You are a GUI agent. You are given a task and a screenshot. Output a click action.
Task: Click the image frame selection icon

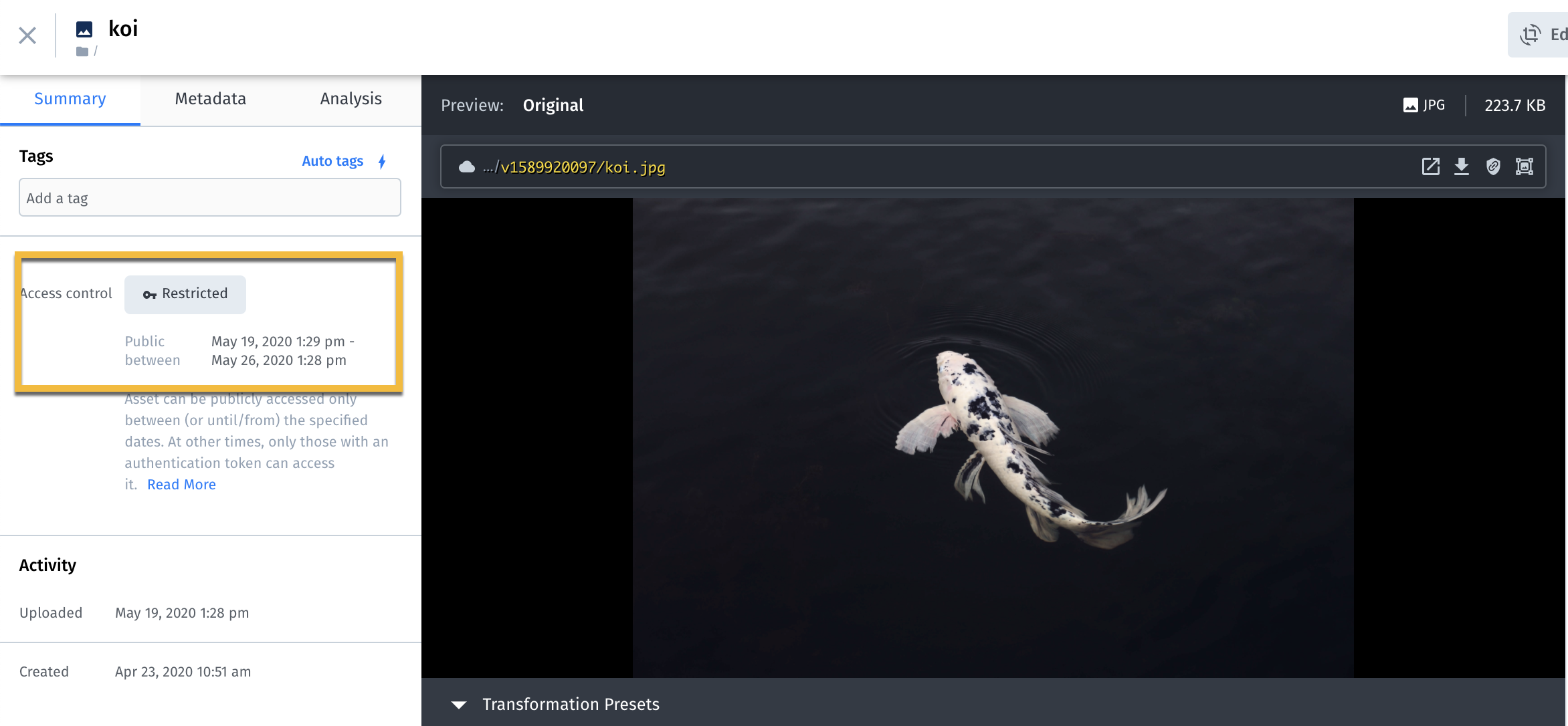point(1525,166)
